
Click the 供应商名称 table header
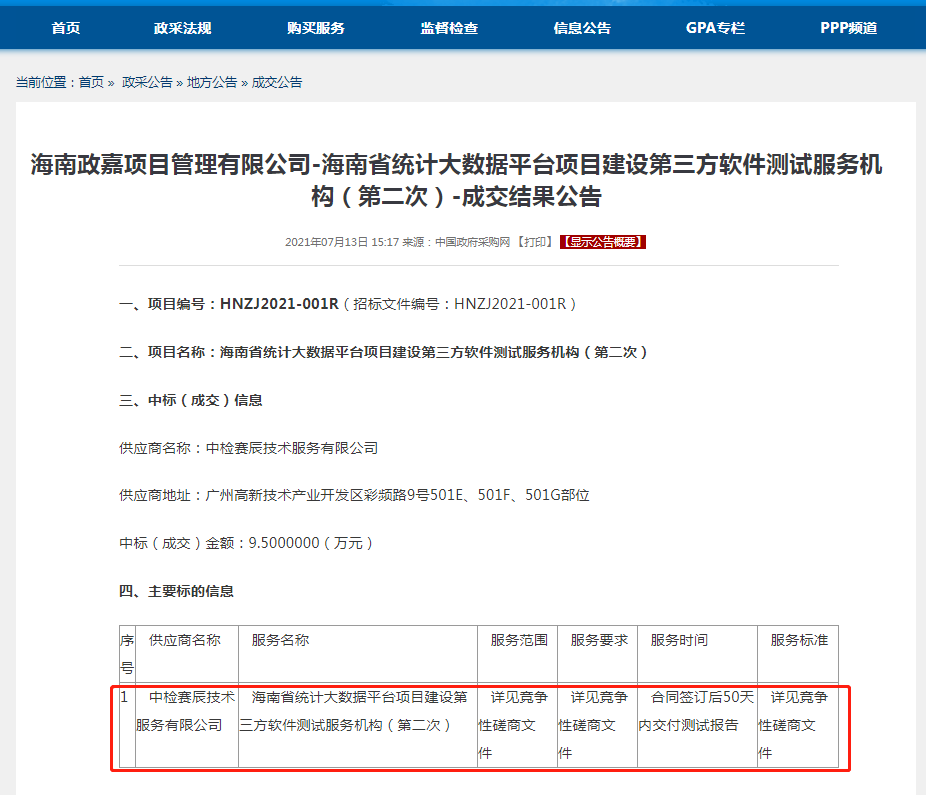(x=187, y=654)
